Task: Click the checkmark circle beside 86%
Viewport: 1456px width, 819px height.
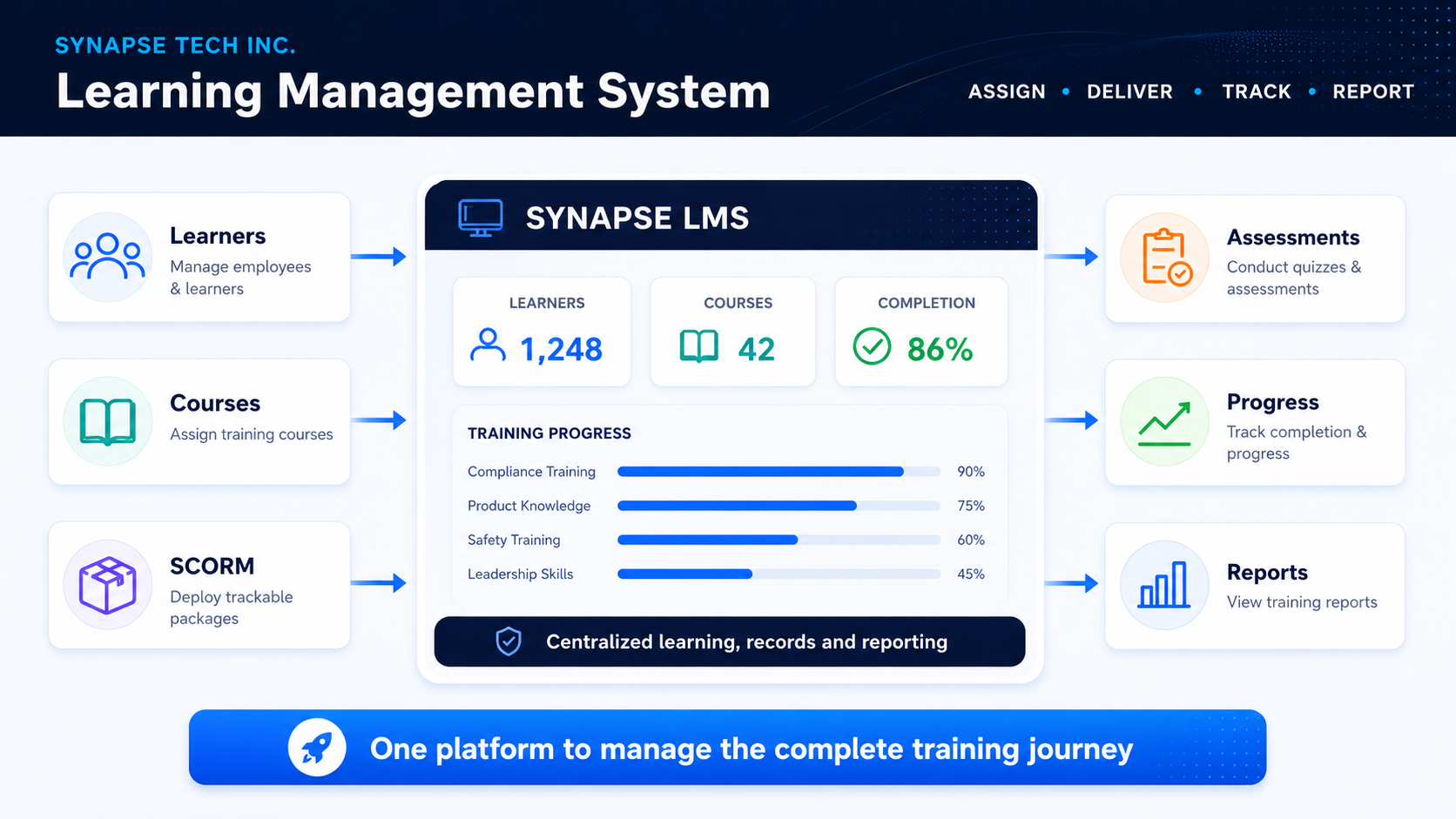Action: point(872,346)
